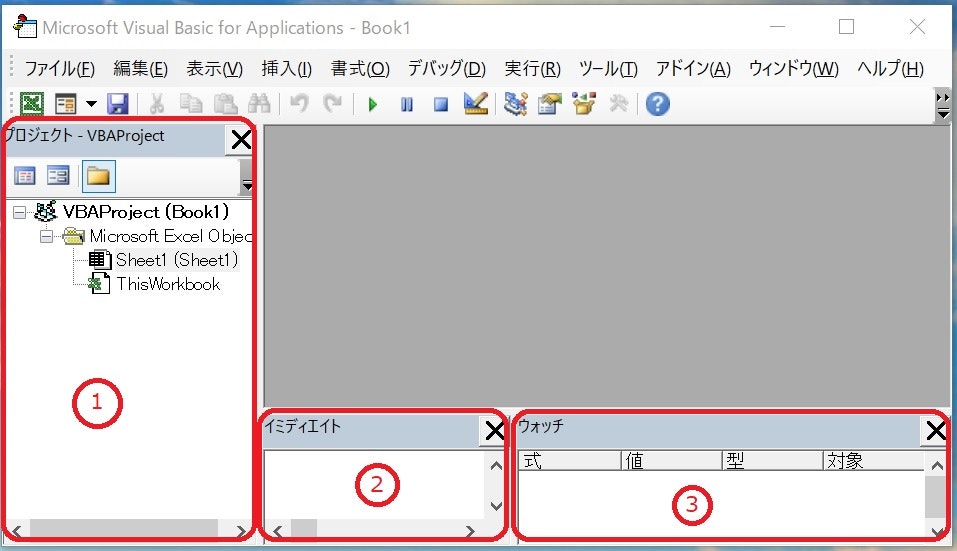
Task: Open project panel toolbar overflow arrow
Action: (x=247, y=177)
